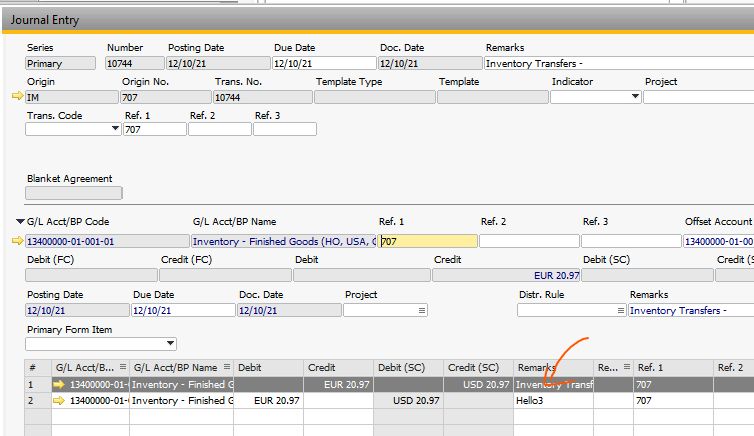Image resolution: width=754 pixels, height=436 pixels.
Task: Click the yellow Ref. 1 field containing 707
Action: click(428, 241)
